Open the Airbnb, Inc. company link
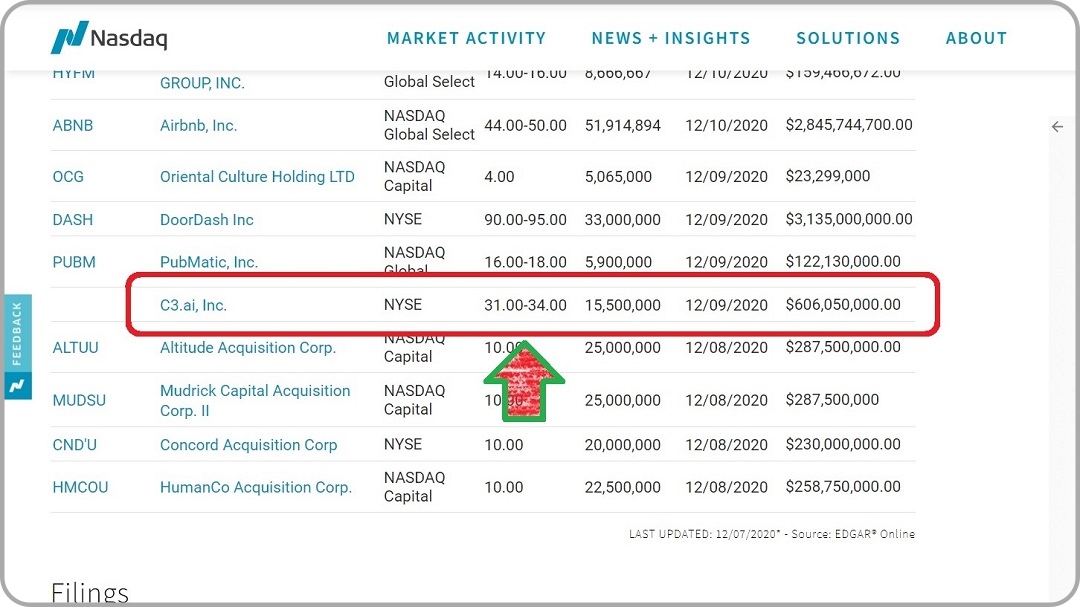The height and width of the screenshot is (607, 1080). pos(198,125)
